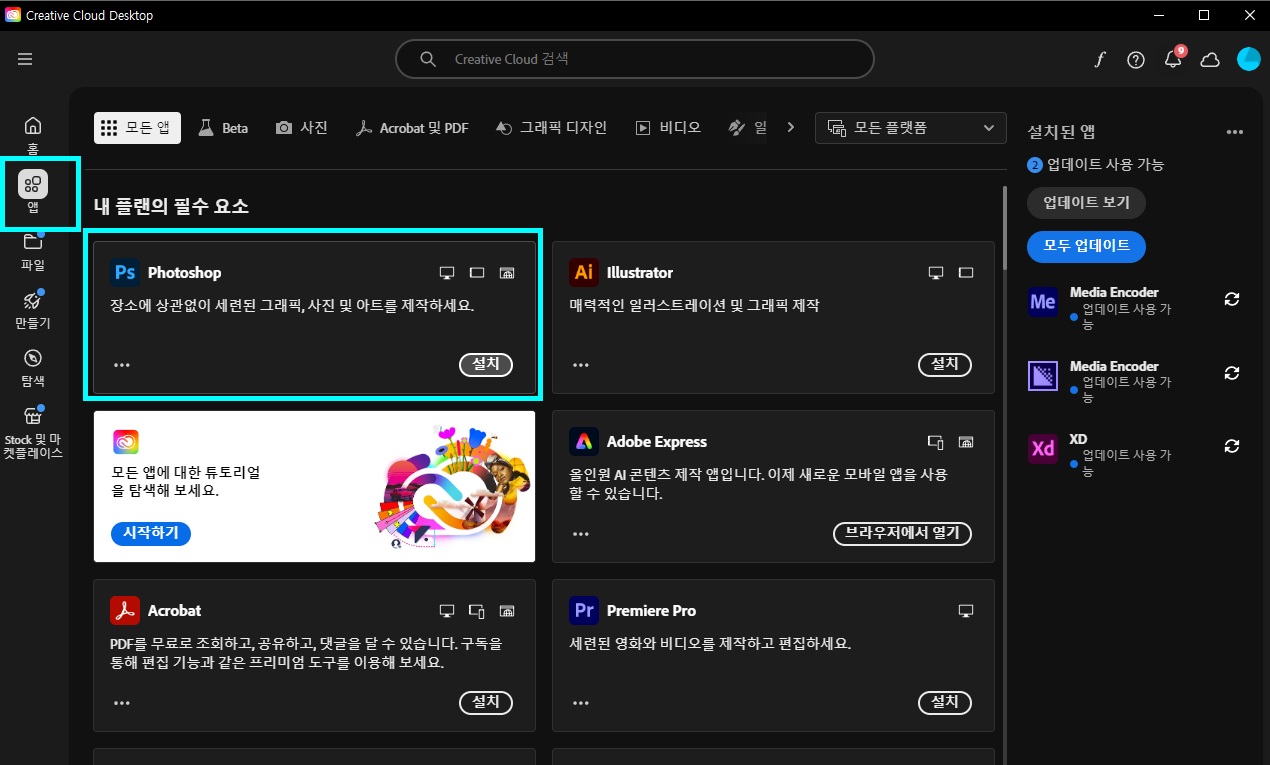Viewport: 1270px width, 765px height.
Task: Click the cloud storage icon
Action: pos(1210,59)
